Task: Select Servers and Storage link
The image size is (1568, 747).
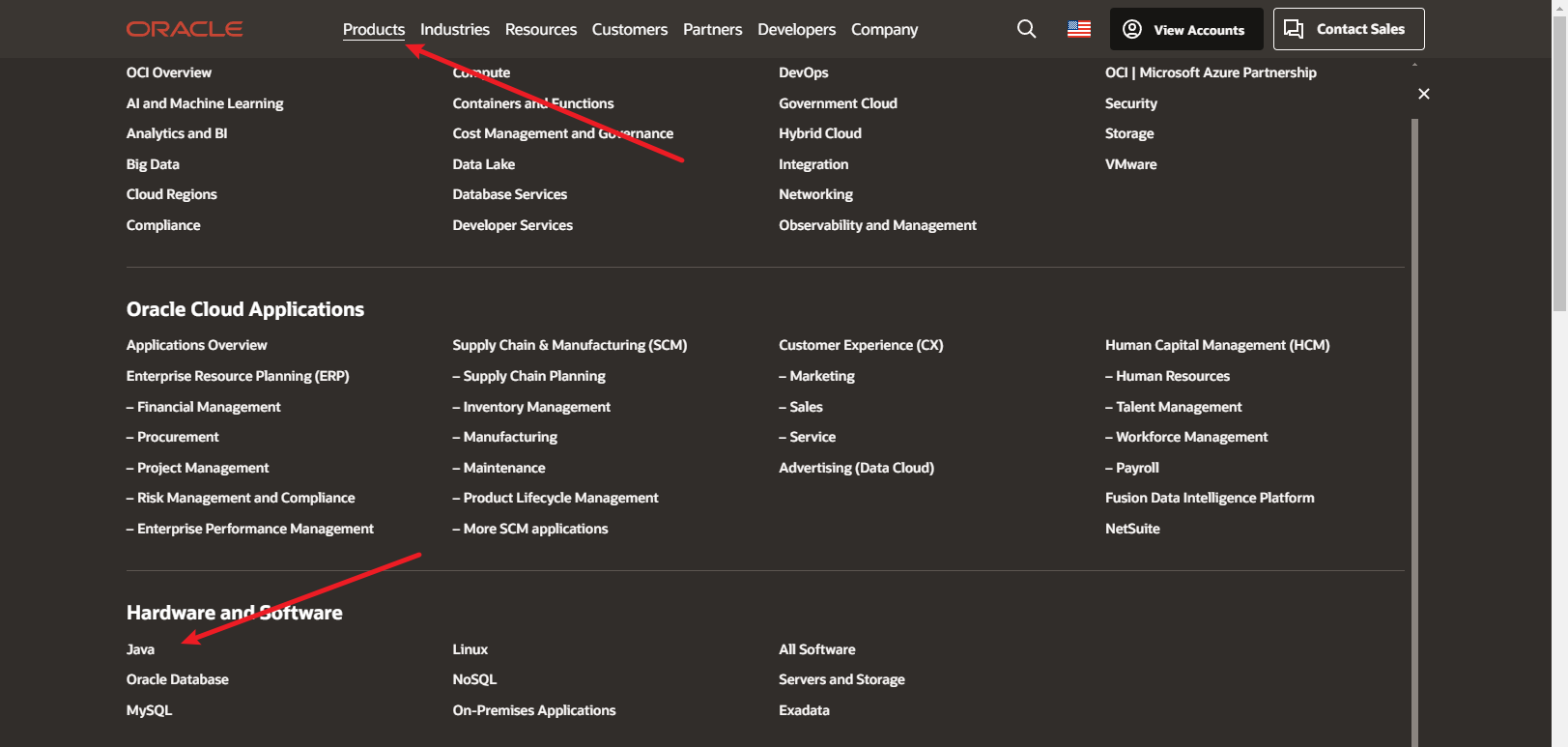Action: tap(841, 679)
